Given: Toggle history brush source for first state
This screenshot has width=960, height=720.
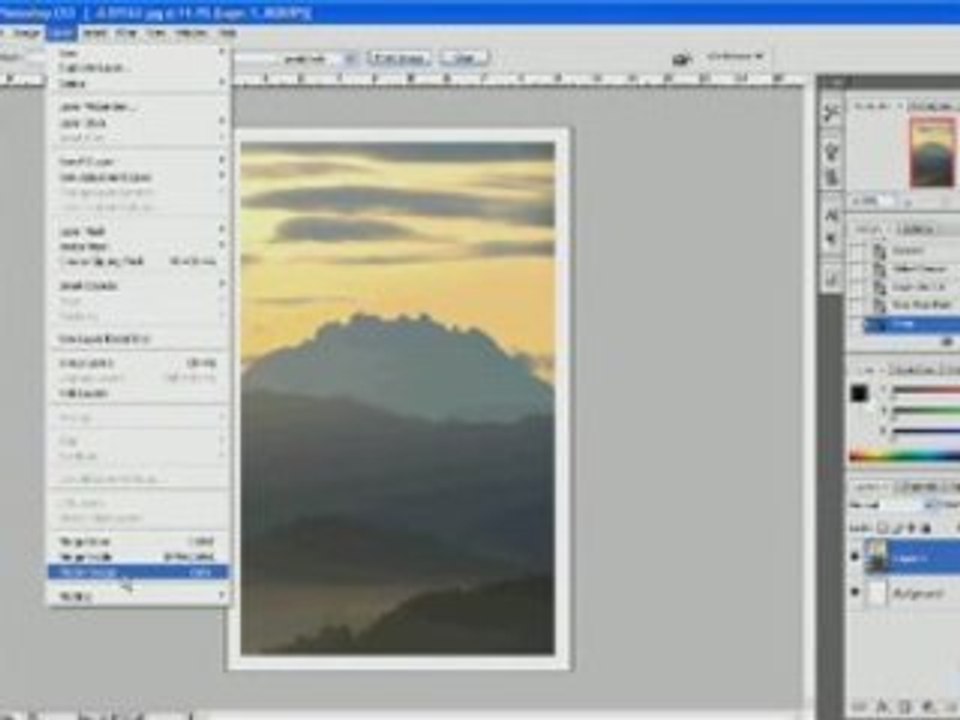Looking at the screenshot, I should click(x=857, y=251).
